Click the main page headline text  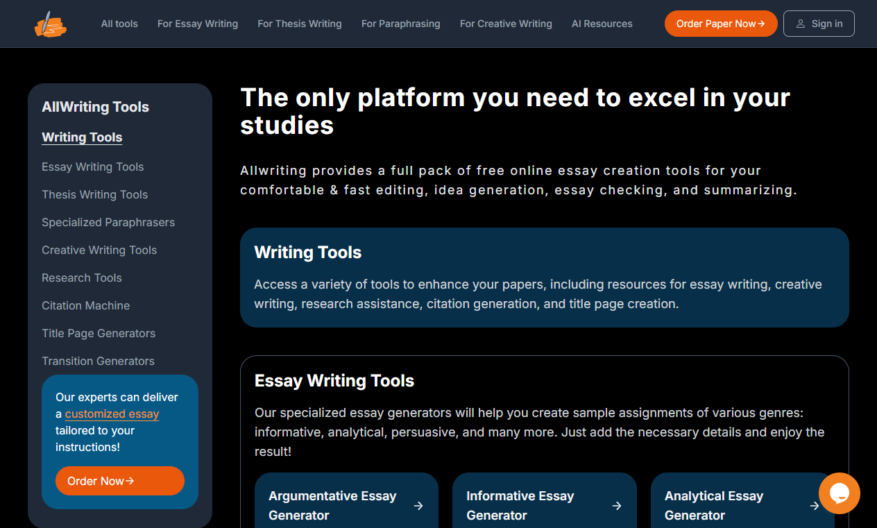pyautogui.click(x=515, y=111)
